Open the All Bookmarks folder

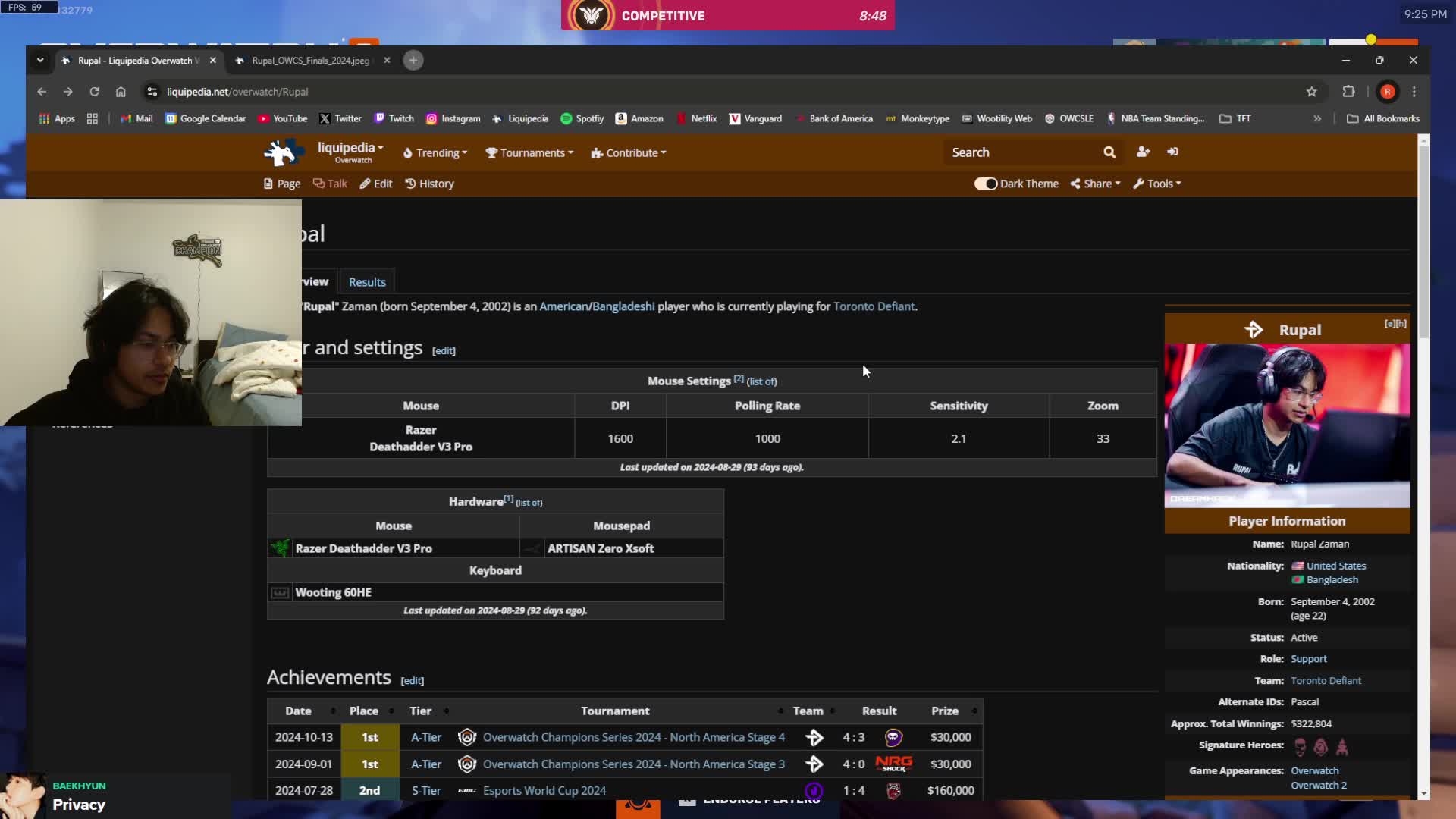tap(1383, 119)
